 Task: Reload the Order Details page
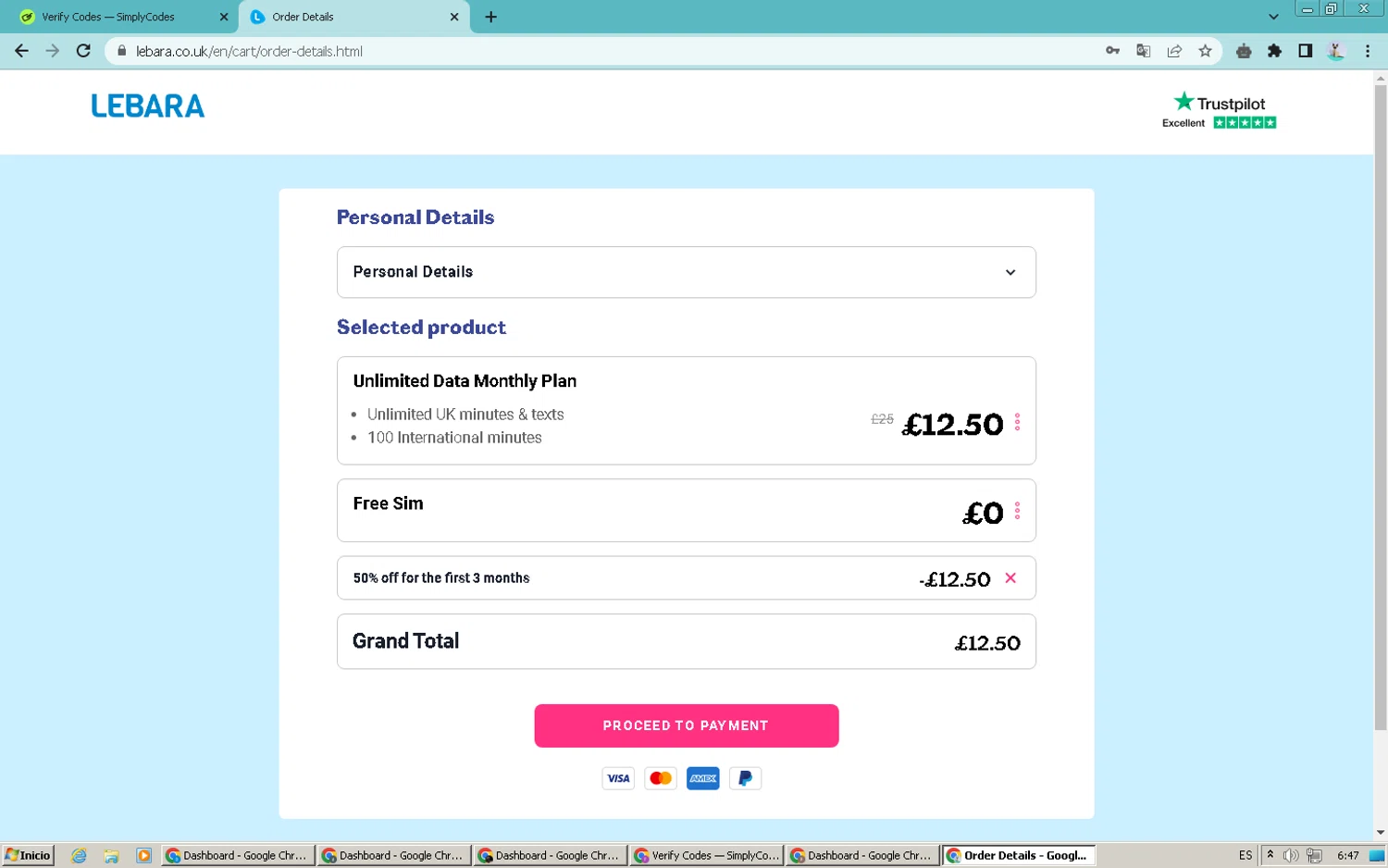[83, 51]
